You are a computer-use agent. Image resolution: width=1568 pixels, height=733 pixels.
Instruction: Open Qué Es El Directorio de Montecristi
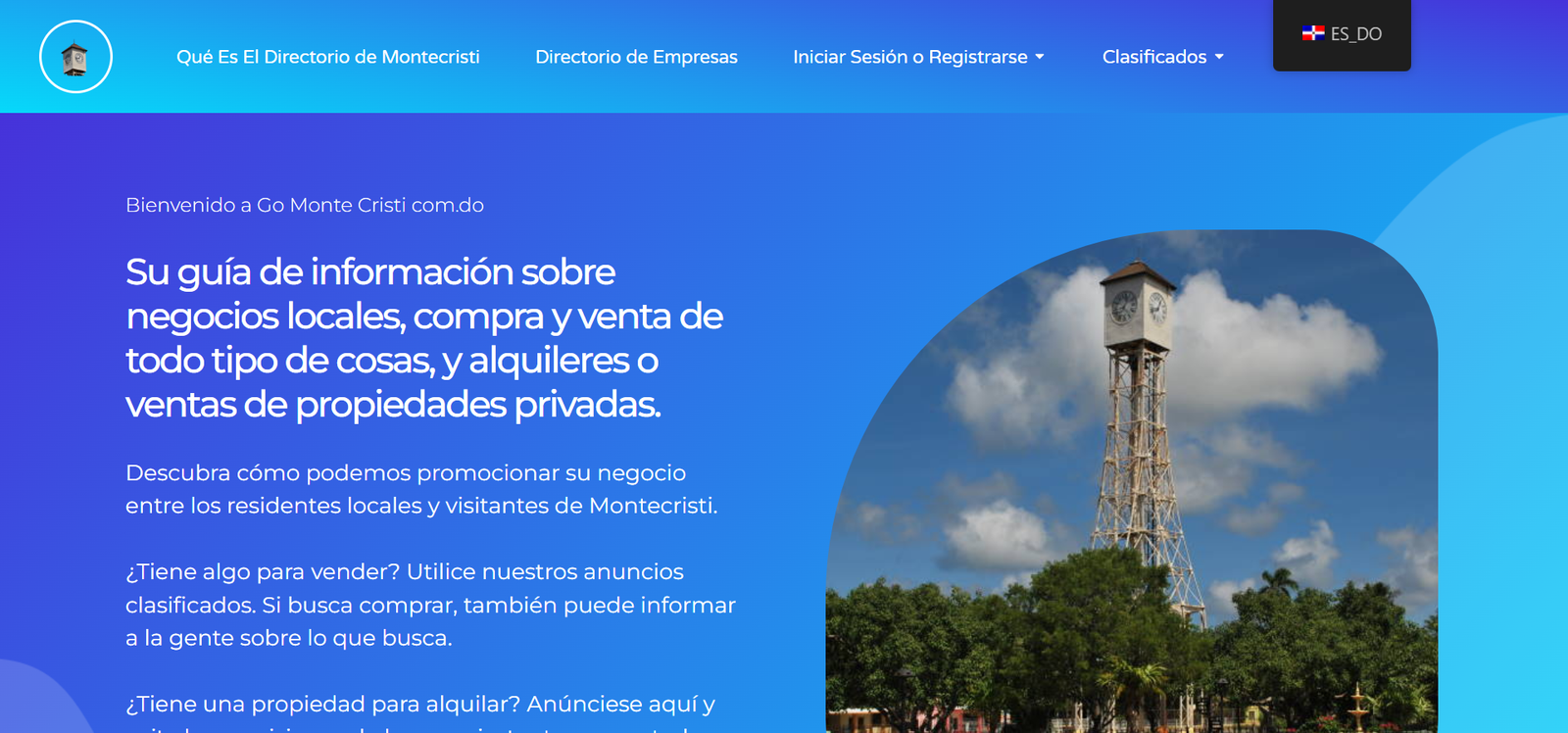[328, 57]
